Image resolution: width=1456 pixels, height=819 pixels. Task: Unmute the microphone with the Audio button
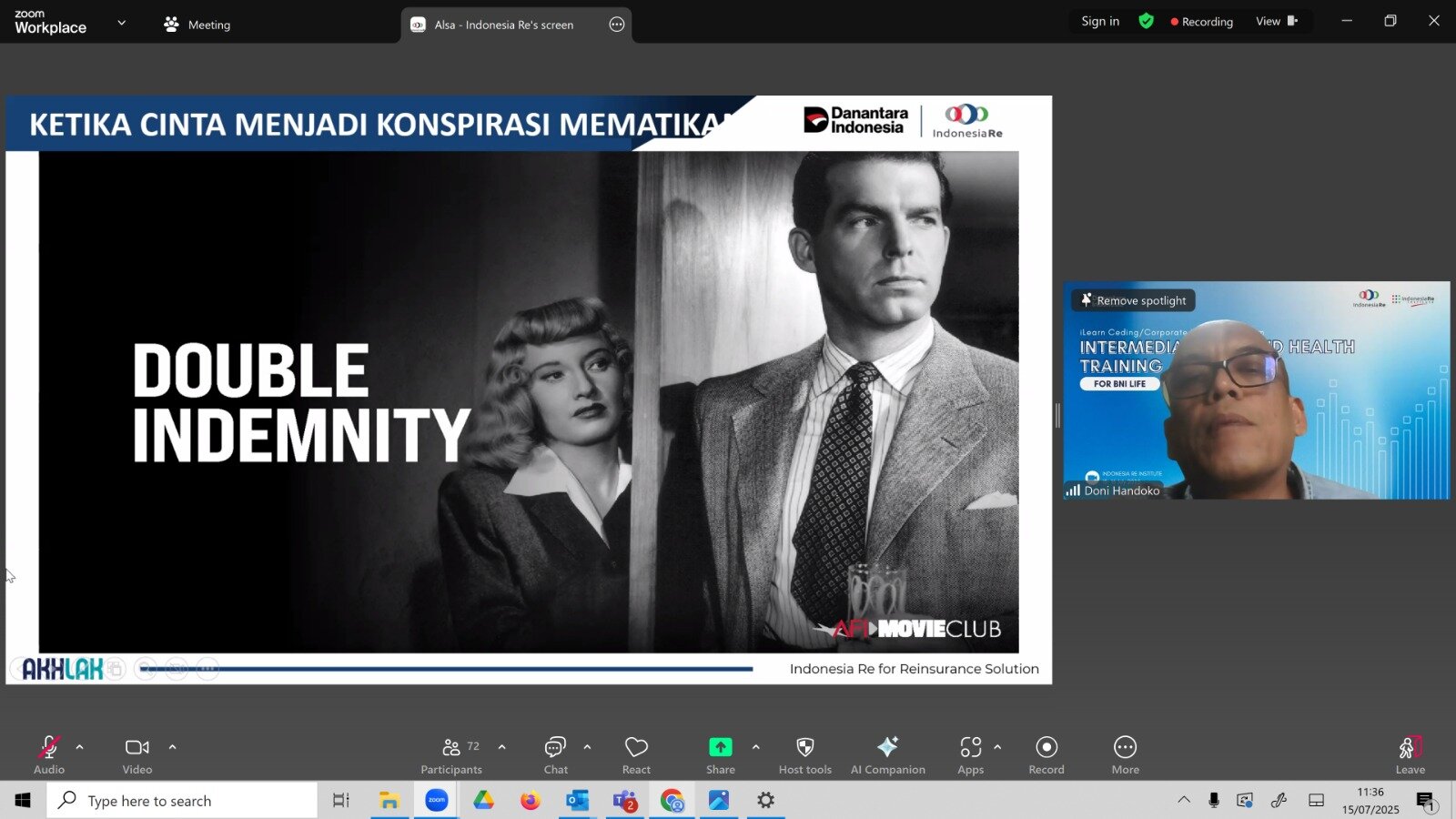click(x=49, y=754)
